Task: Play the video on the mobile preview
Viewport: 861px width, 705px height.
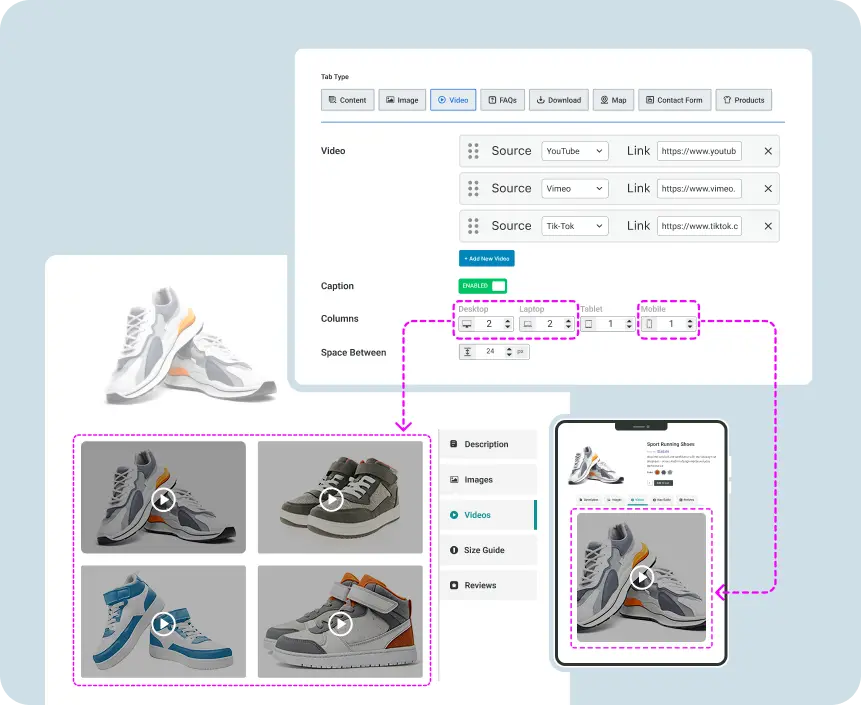Action: pyautogui.click(x=642, y=577)
